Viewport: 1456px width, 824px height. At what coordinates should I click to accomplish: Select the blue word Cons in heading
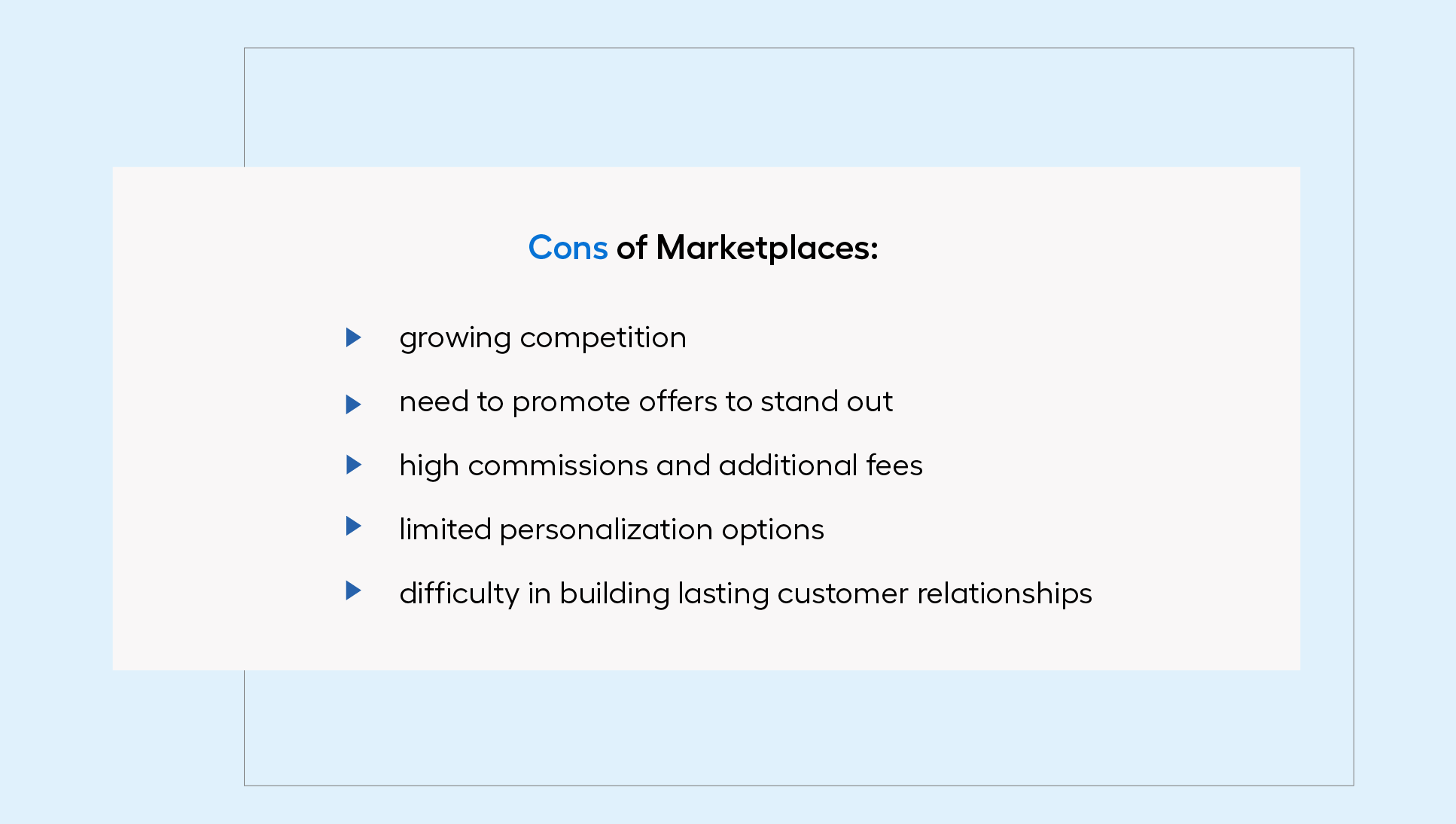568,248
